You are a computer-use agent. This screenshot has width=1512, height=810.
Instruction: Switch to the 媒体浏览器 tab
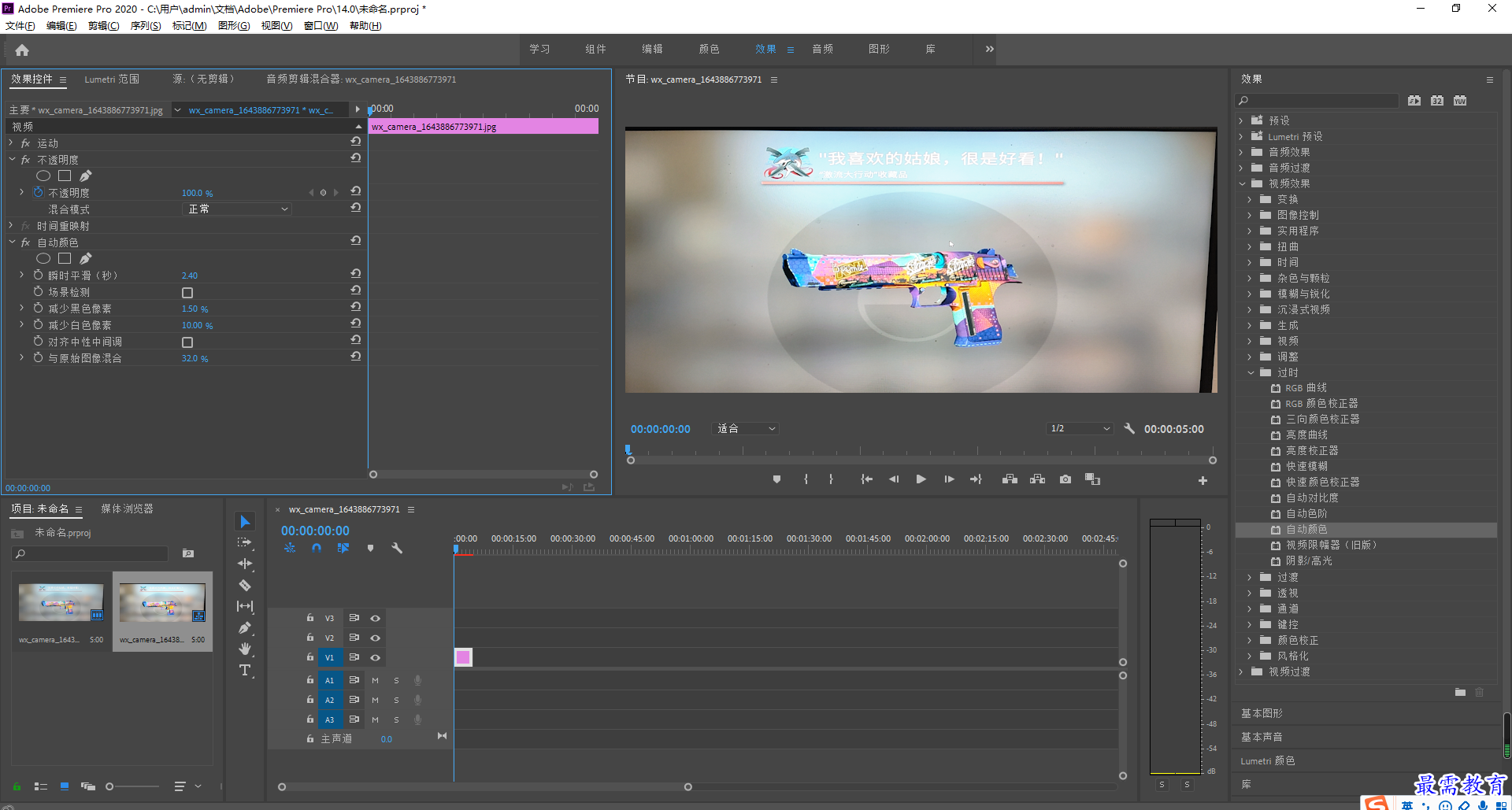(x=127, y=509)
